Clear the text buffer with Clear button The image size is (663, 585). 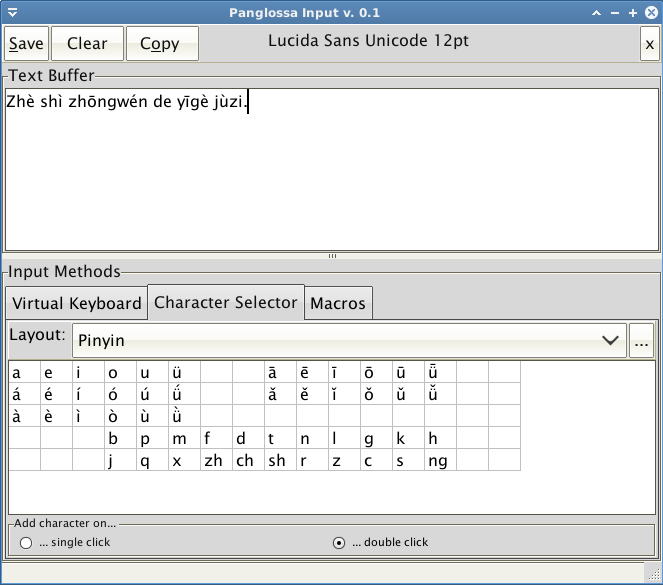tap(87, 43)
